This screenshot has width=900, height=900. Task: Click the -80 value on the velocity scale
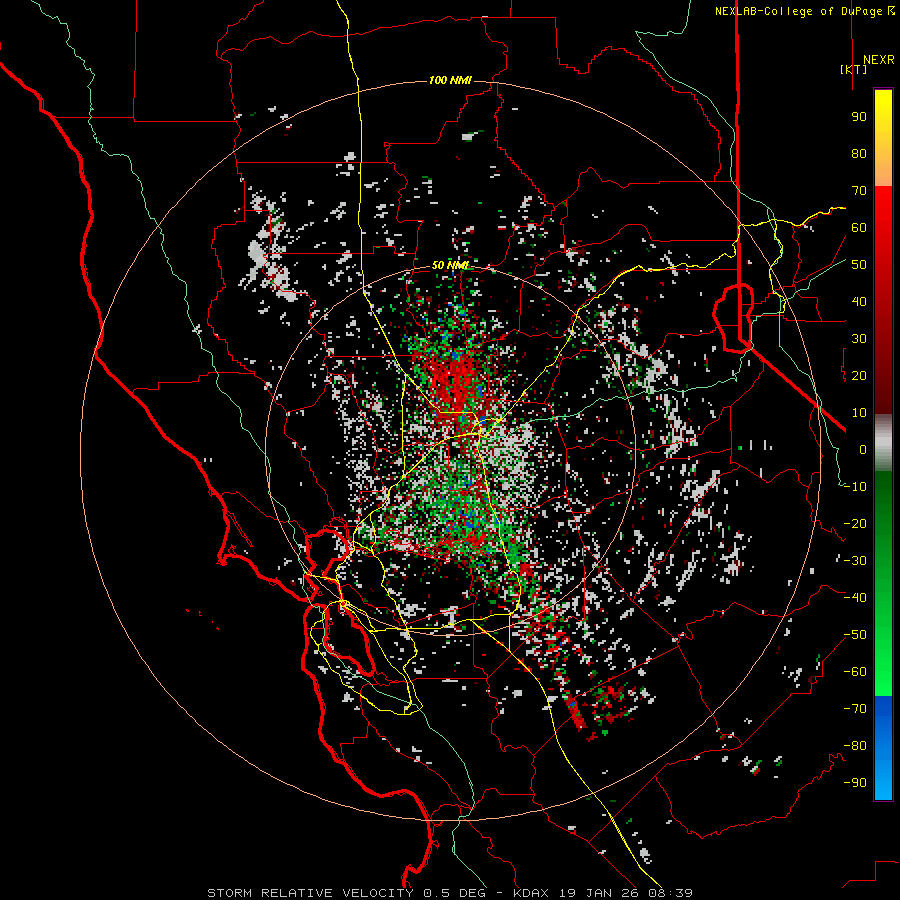point(855,746)
